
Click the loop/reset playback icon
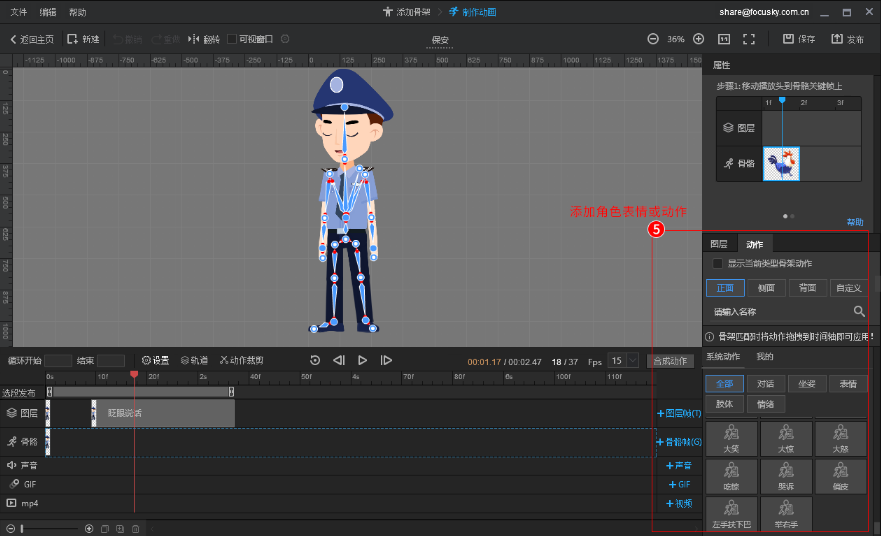pyautogui.click(x=315, y=360)
